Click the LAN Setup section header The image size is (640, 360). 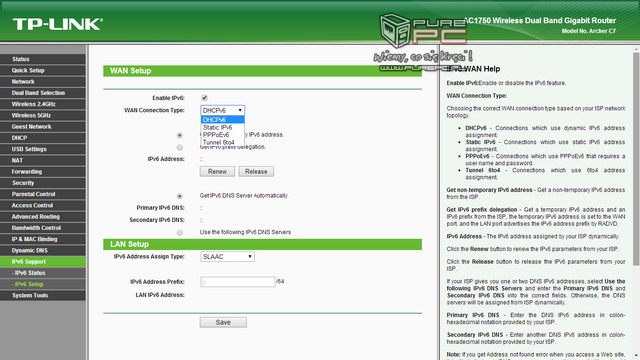pos(262,244)
